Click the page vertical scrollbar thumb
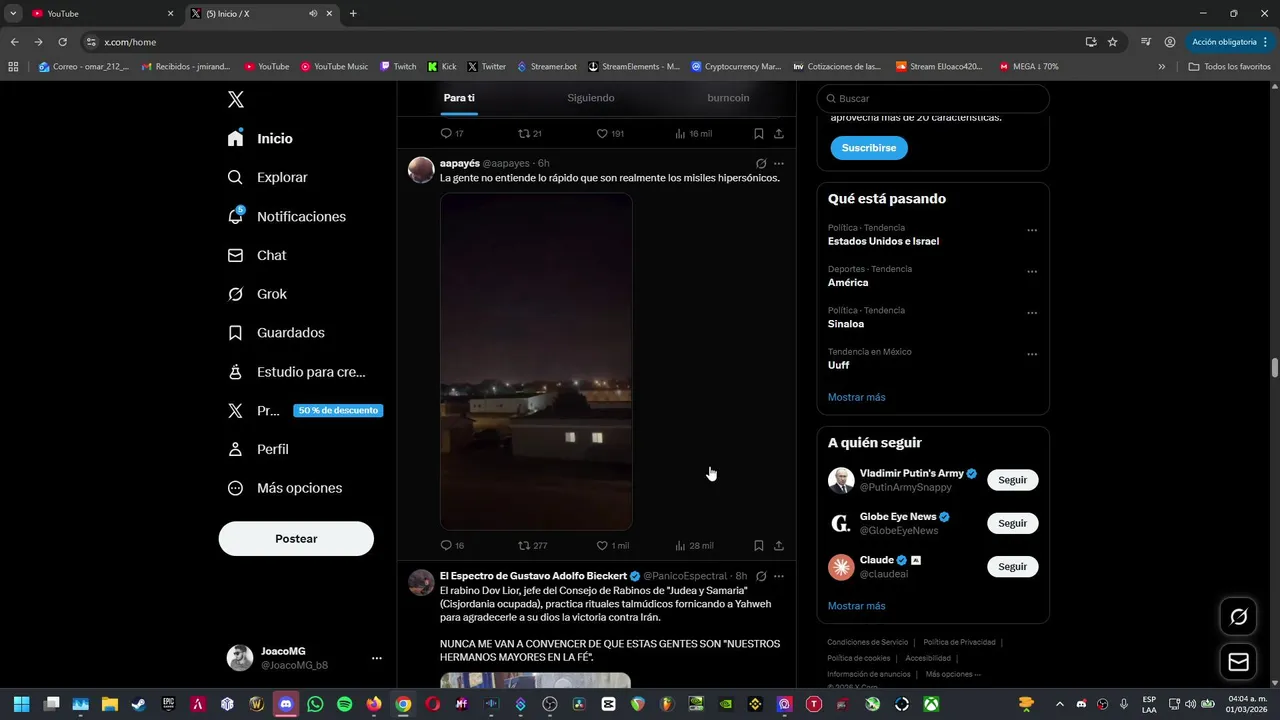The image size is (1280, 720). [1275, 367]
